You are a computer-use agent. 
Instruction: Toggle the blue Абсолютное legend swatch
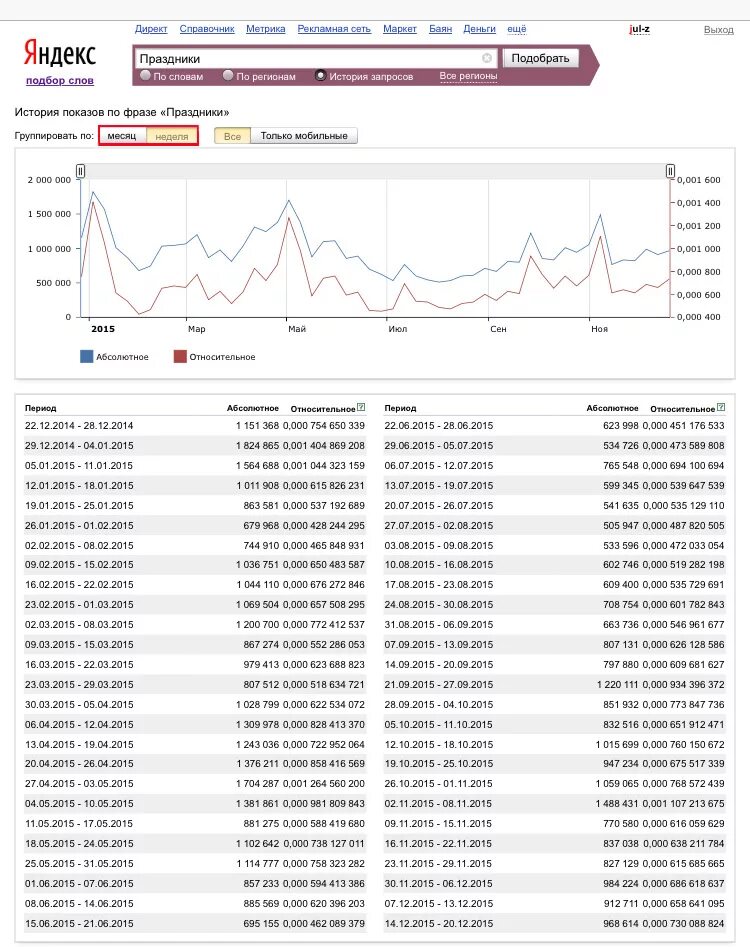coord(86,356)
